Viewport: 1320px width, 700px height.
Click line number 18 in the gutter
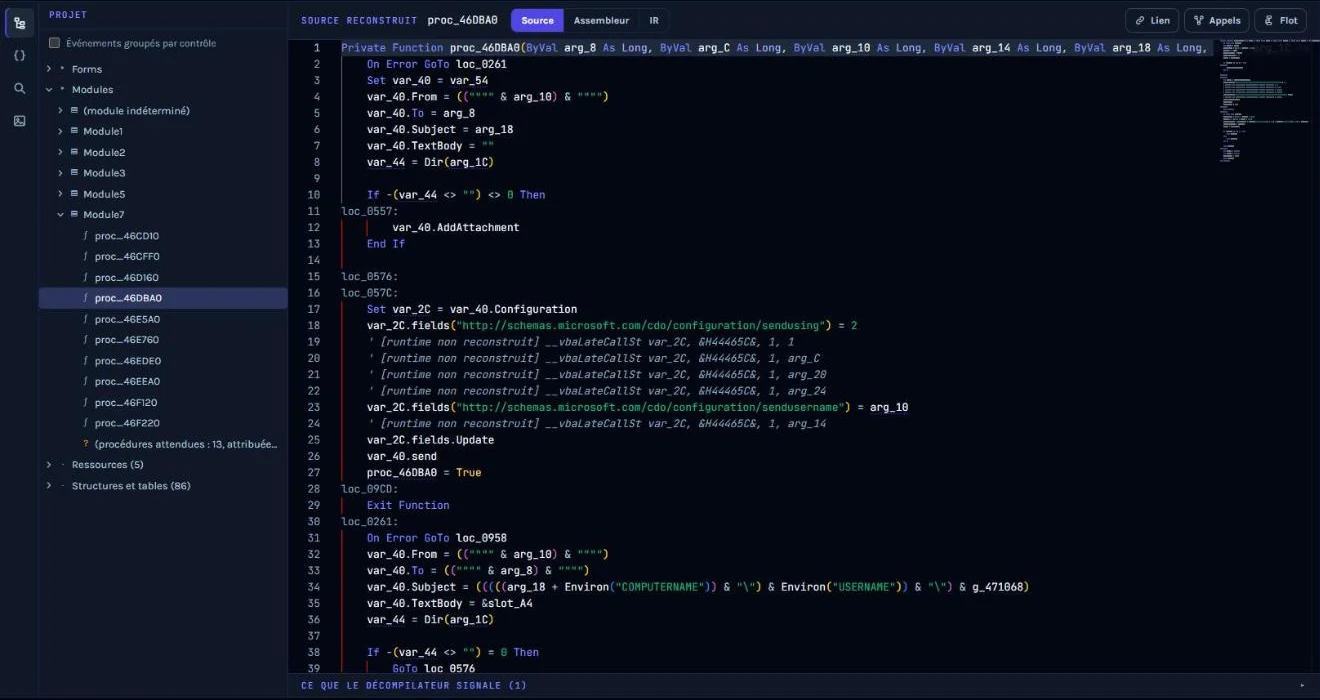click(314, 325)
